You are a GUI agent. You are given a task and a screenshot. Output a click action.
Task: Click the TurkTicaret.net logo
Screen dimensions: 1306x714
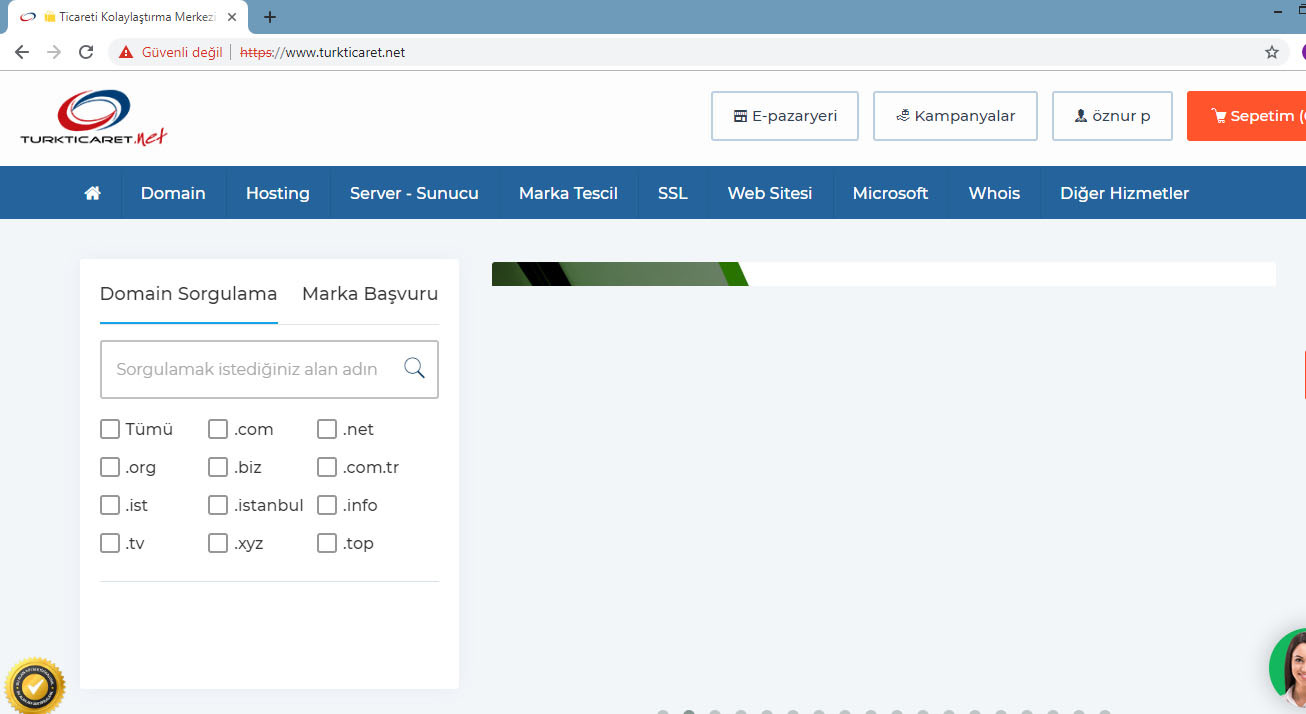[x=94, y=118]
